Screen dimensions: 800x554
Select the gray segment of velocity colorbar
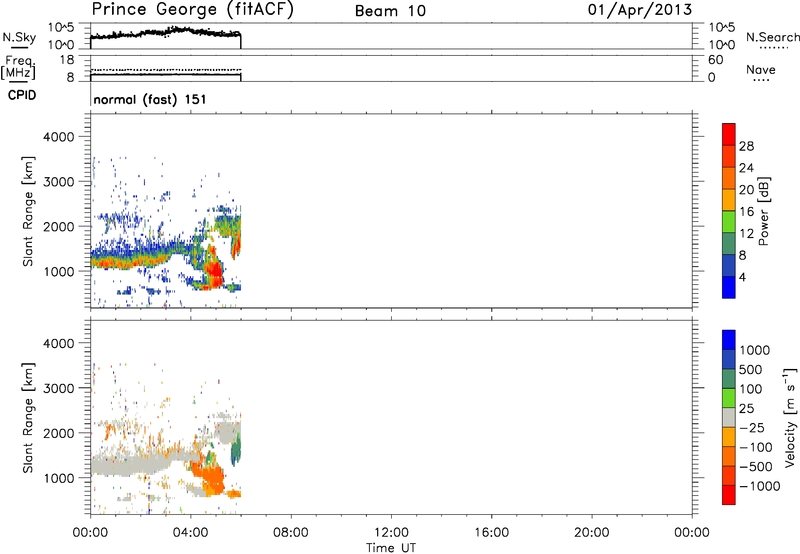(729, 418)
